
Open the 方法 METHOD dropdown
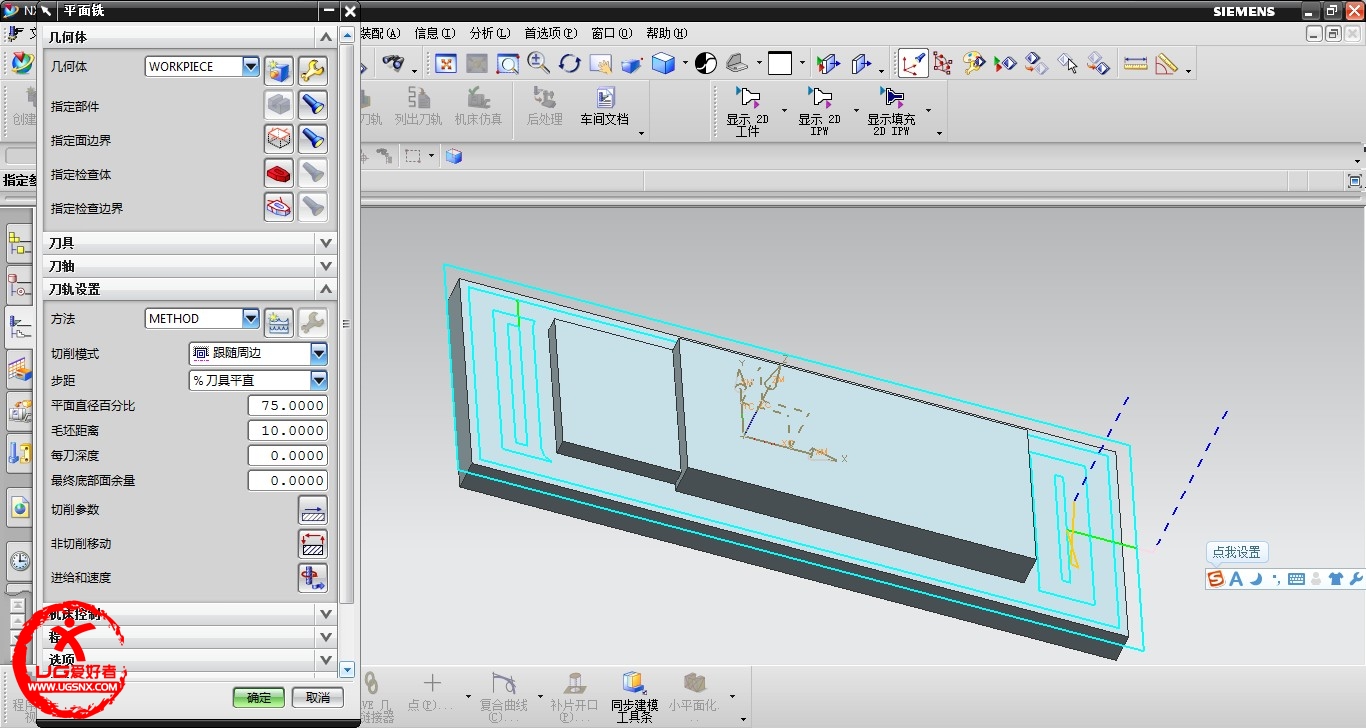[251, 319]
